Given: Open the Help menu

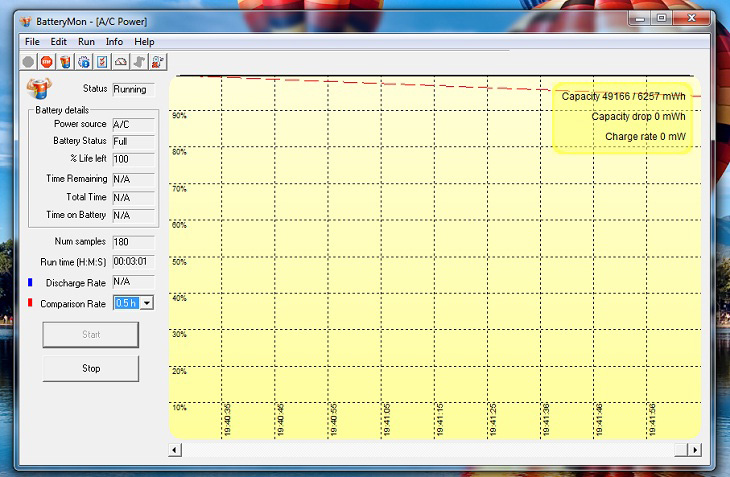Looking at the screenshot, I should pos(144,42).
